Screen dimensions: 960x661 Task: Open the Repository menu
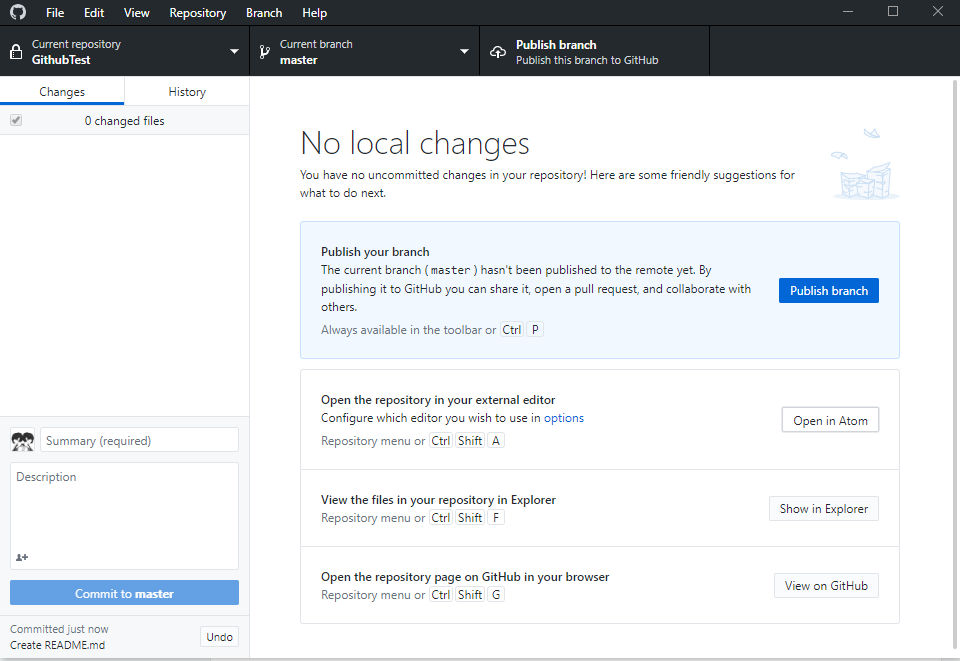[x=197, y=13]
